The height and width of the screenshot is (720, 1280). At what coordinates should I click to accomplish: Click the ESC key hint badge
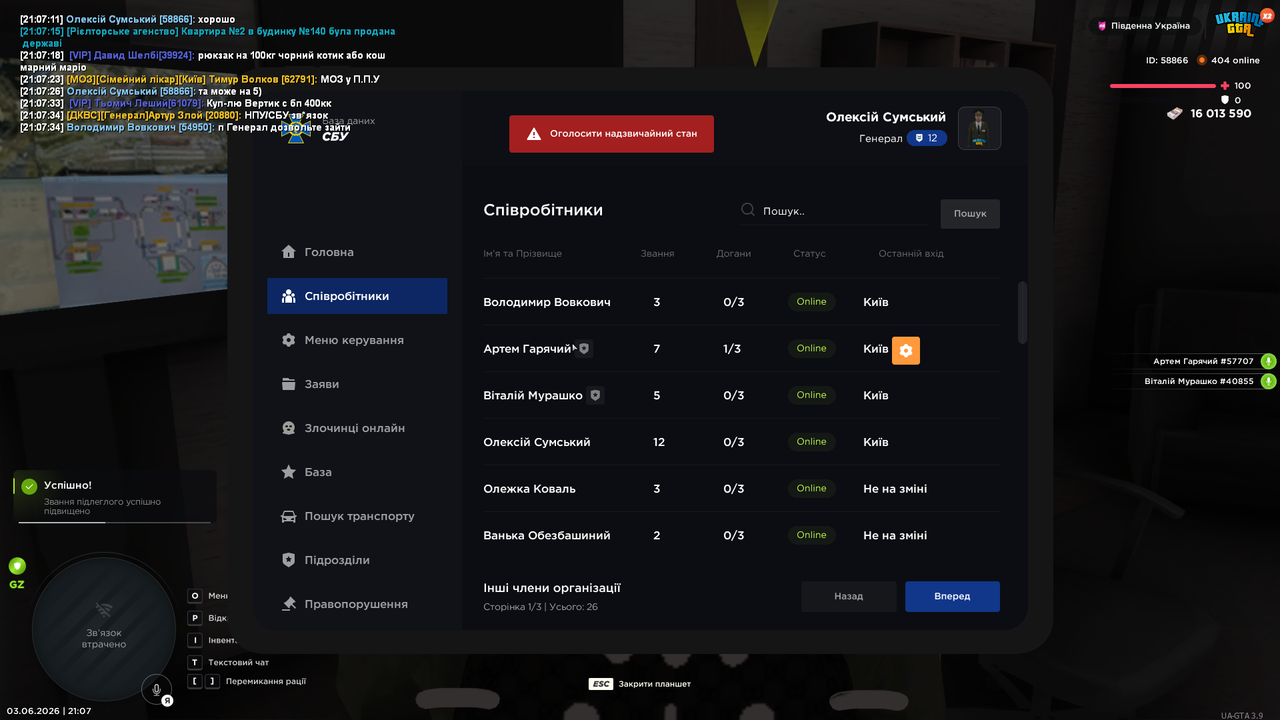[601, 684]
